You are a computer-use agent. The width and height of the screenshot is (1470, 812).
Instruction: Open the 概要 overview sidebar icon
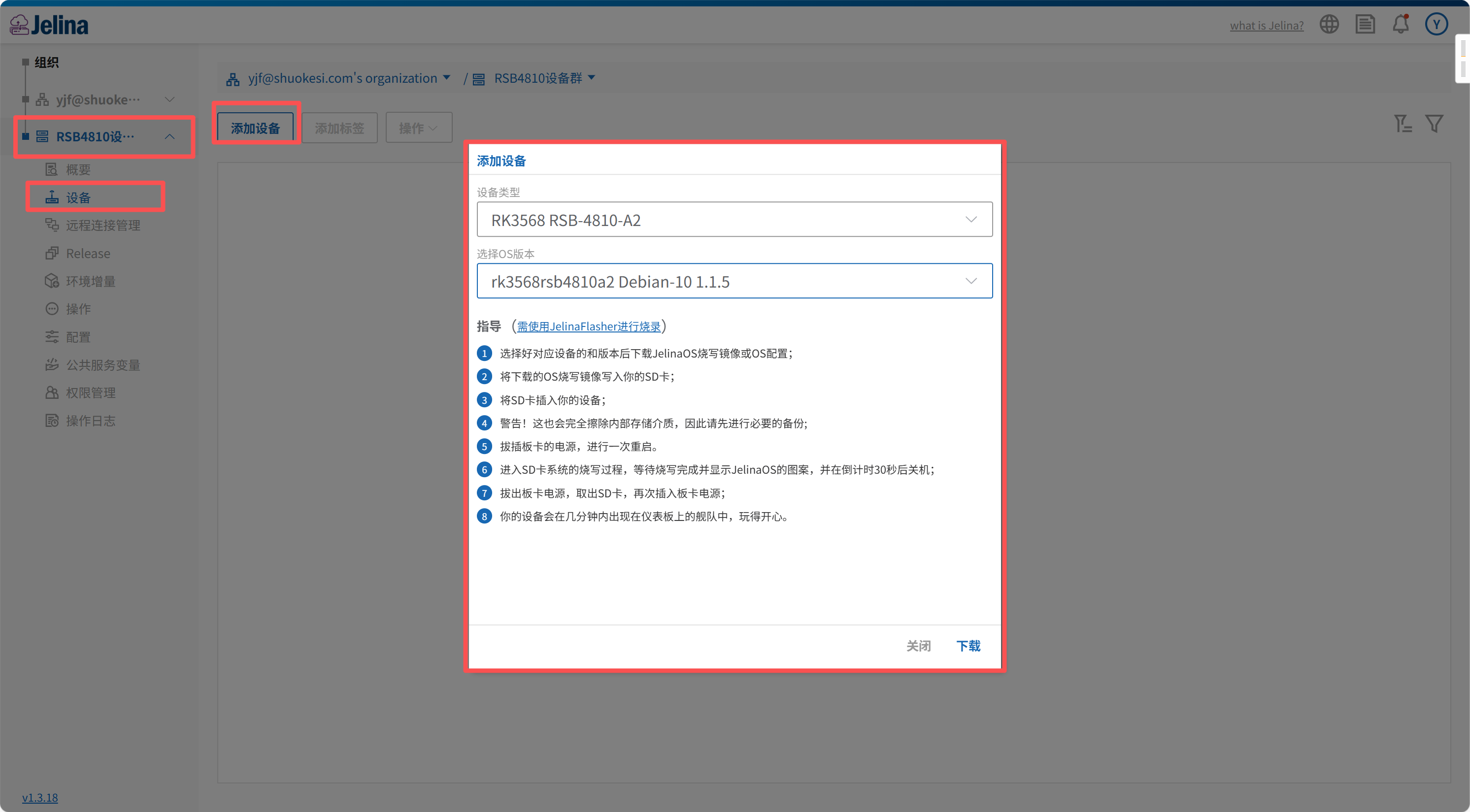coord(51,169)
